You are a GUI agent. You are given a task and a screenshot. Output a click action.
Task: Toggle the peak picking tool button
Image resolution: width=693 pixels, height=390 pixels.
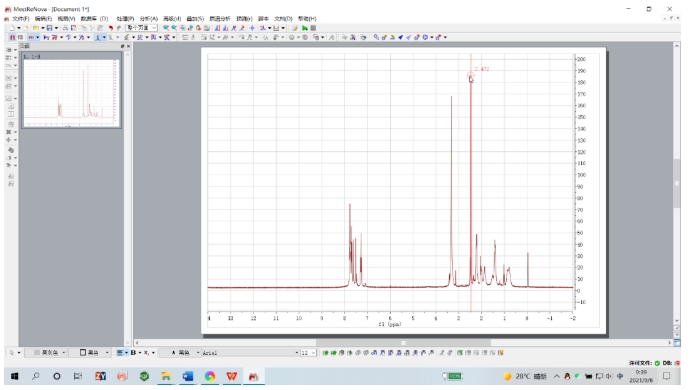[x=98, y=38]
